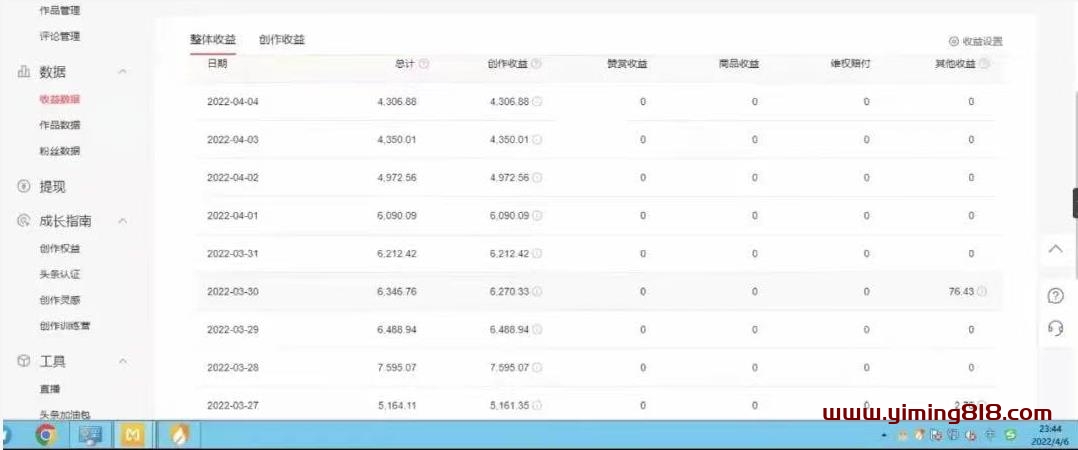Open Chrome from the Windows taskbar
The image size is (1078, 450).
point(46,434)
